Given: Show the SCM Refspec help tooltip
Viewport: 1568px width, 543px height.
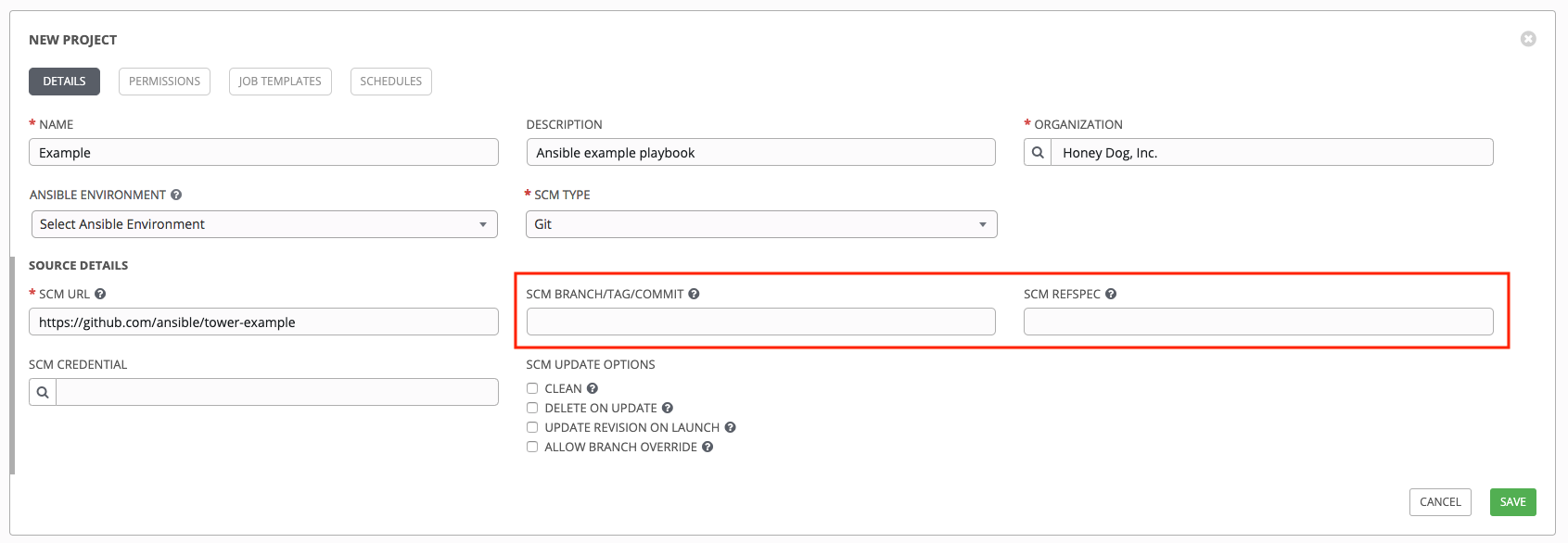Looking at the screenshot, I should click(x=1111, y=294).
